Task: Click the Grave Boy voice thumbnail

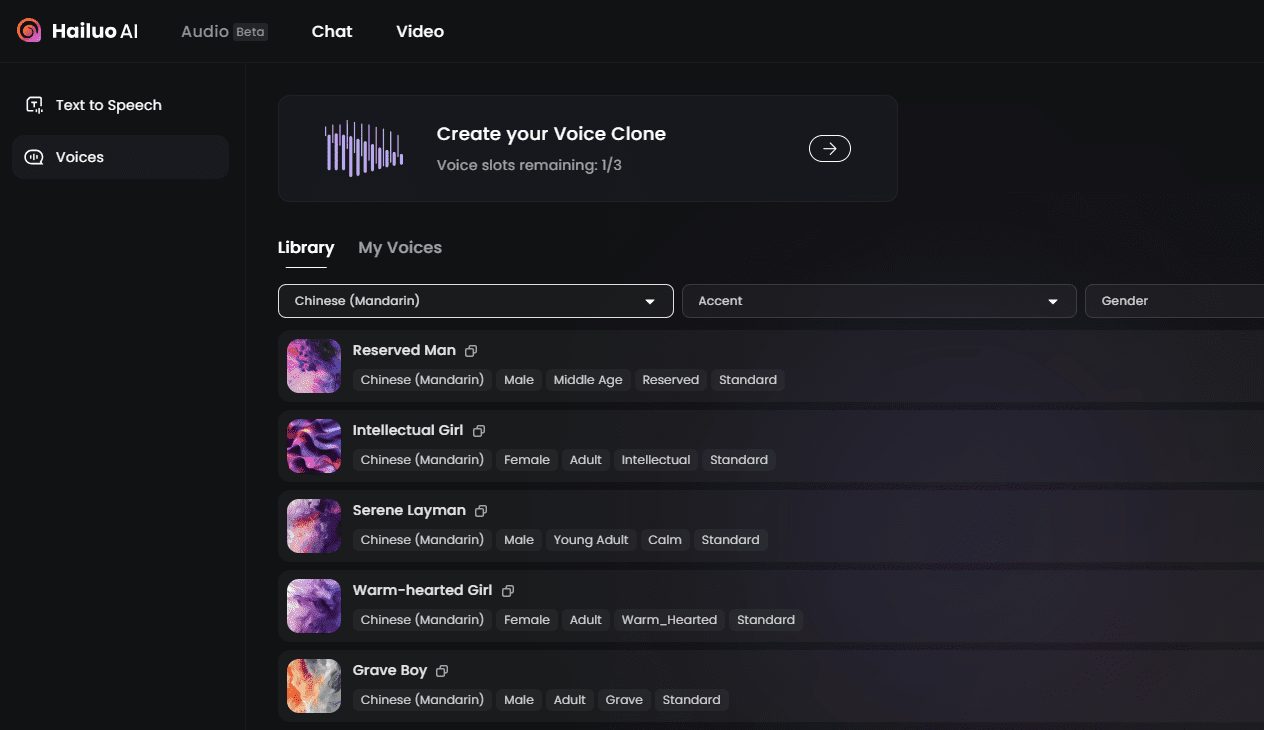Action: (314, 686)
